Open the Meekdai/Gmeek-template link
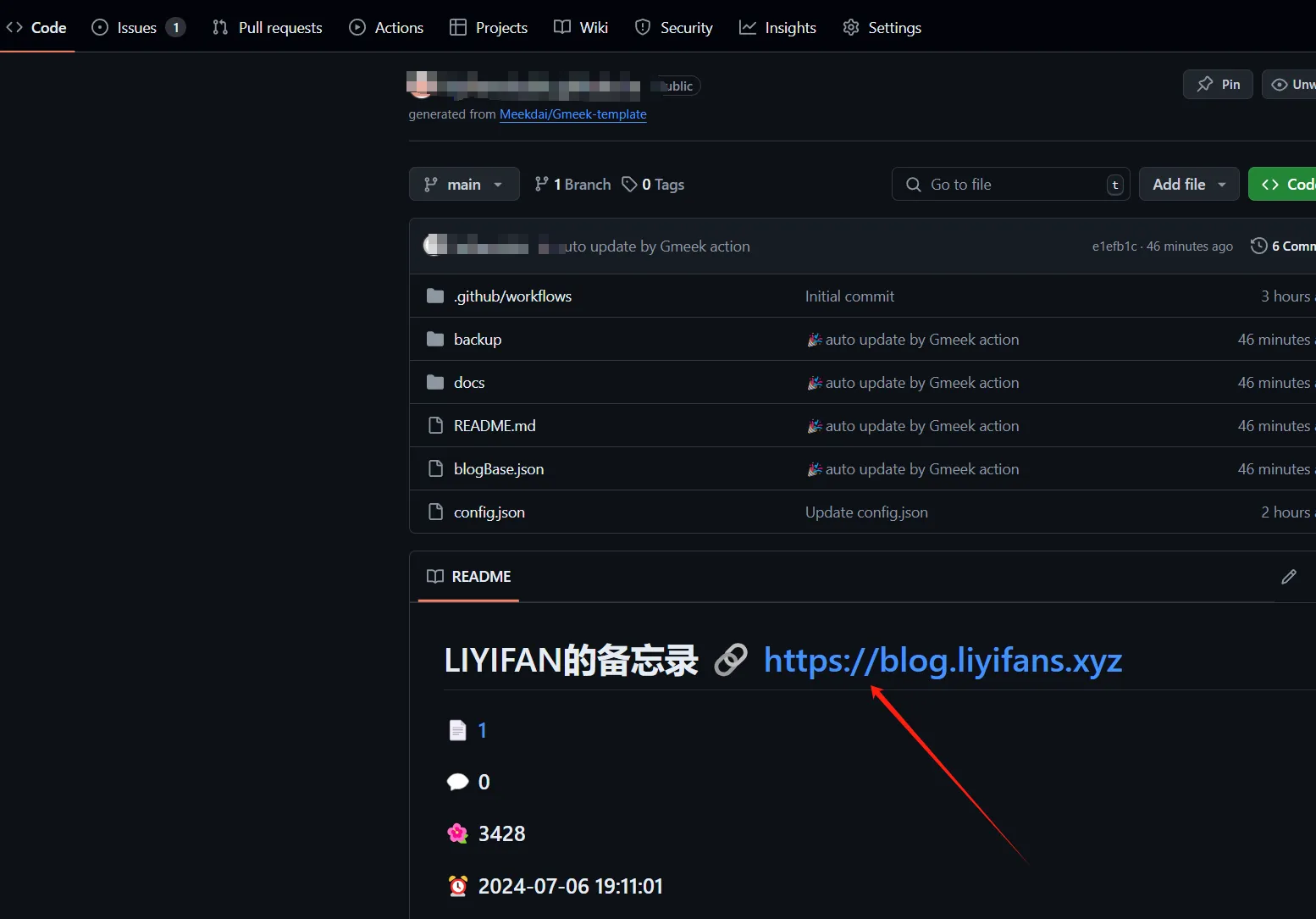 tap(572, 114)
